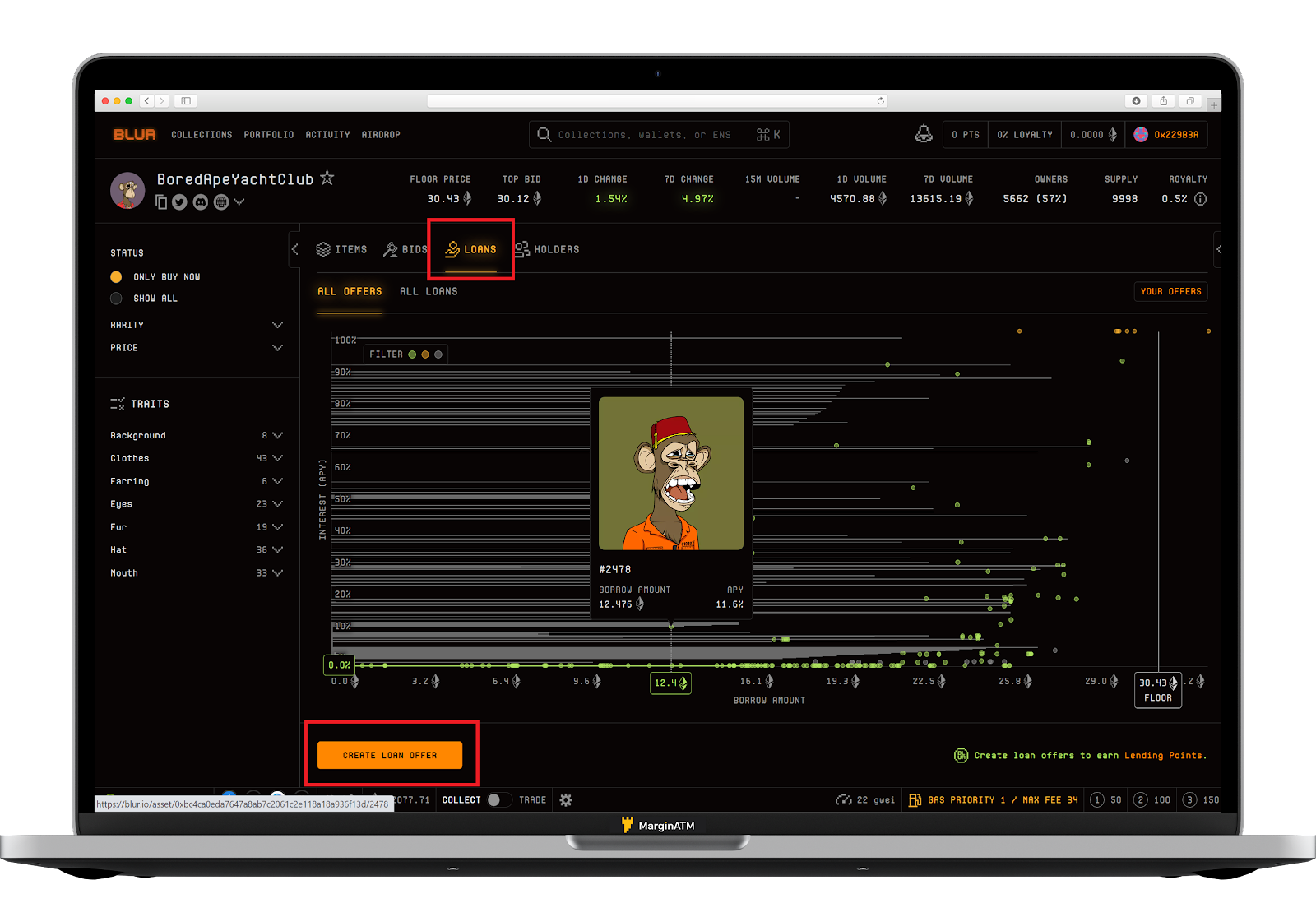Toggle the Collect/Trade switch
Viewport: 1316px width, 917px height.
pos(498,800)
